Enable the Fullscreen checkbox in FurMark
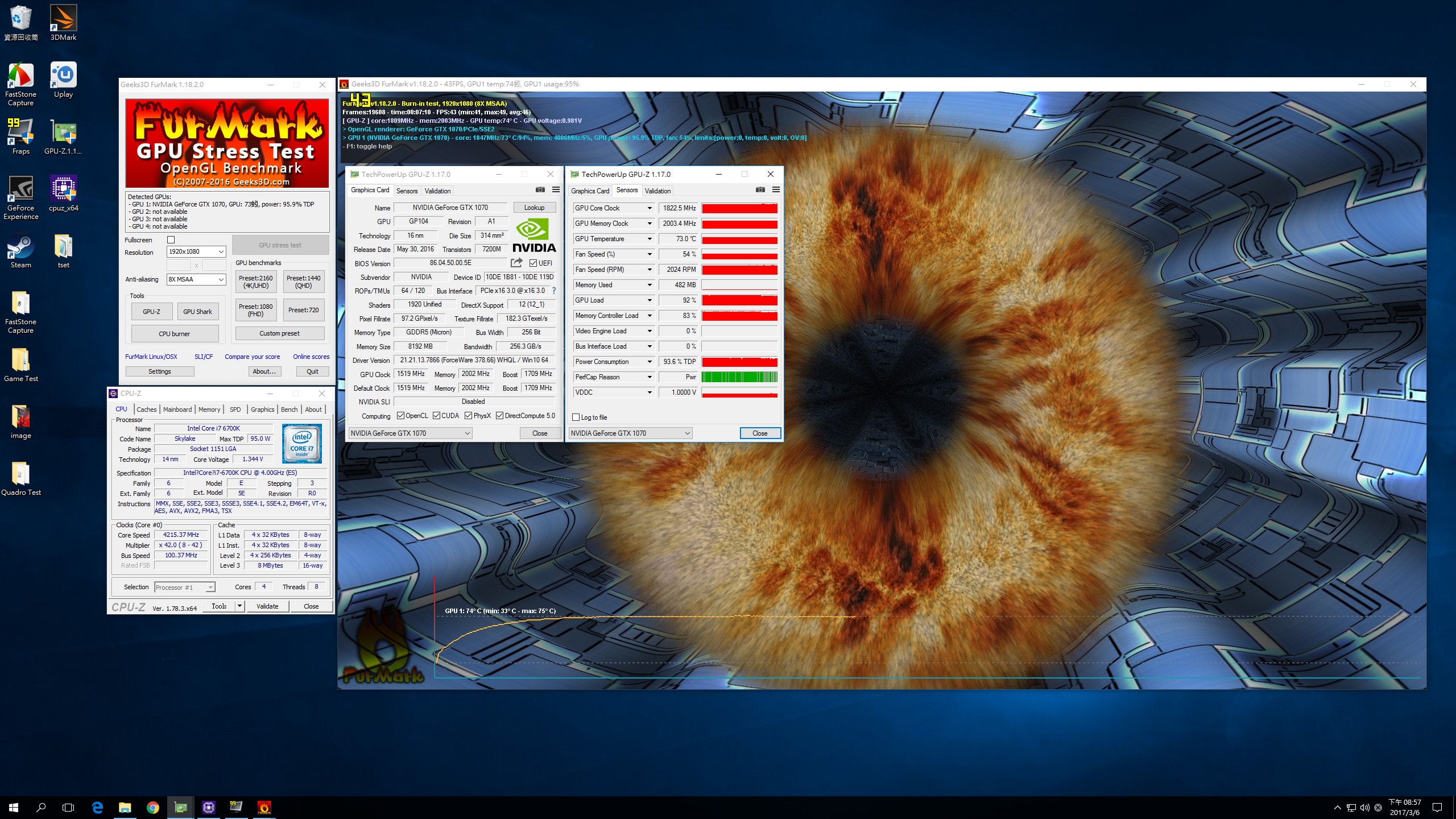The width and height of the screenshot is (1456, 819). coord(171,240)
